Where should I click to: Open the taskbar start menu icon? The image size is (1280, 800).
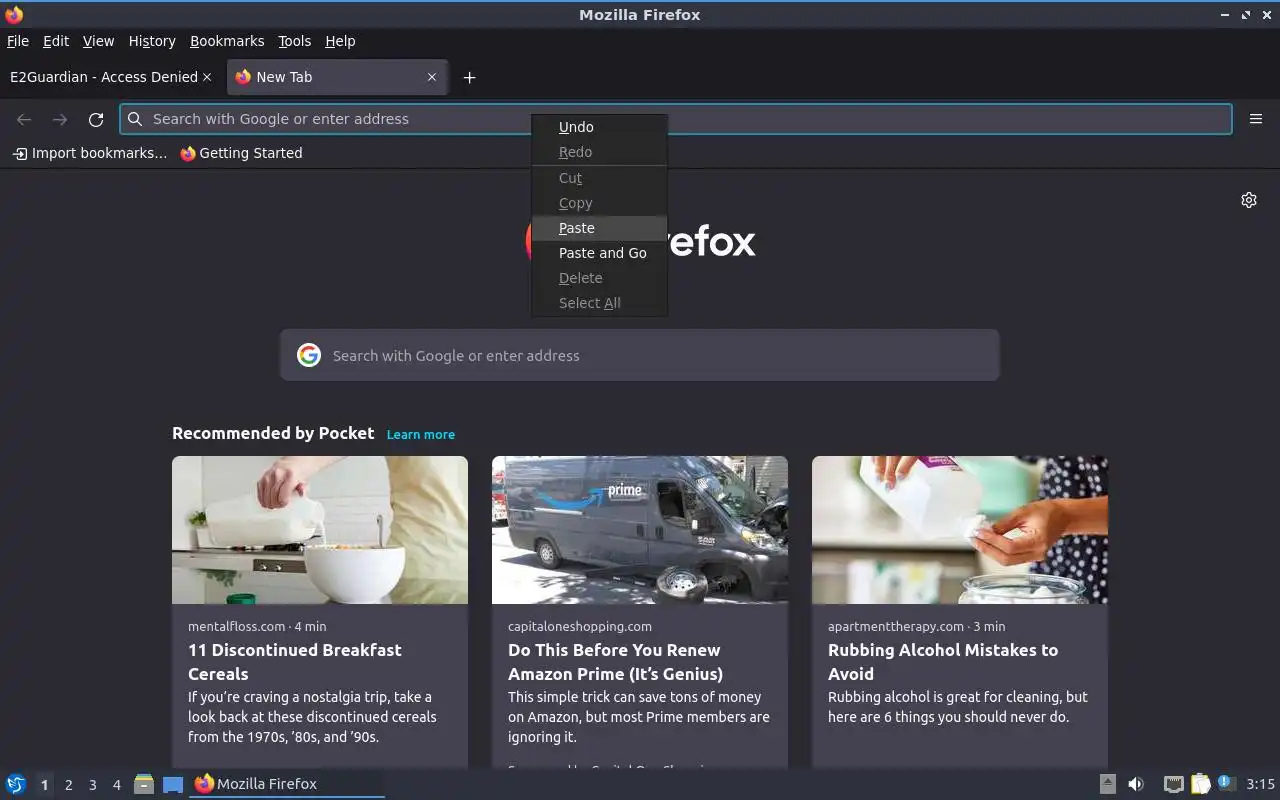click(x=16, y=784)
